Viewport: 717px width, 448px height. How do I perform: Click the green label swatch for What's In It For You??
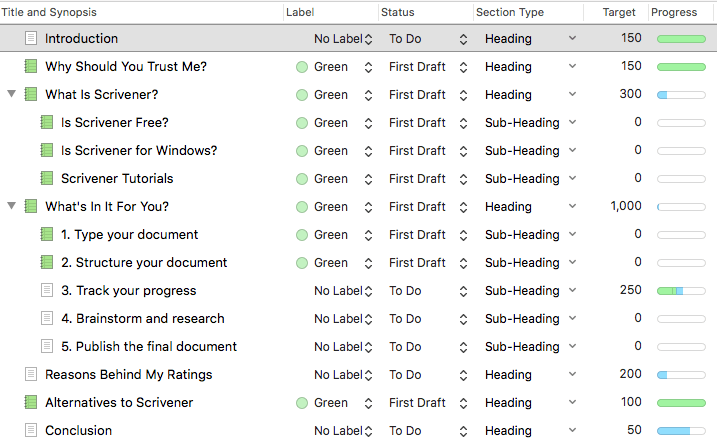tap(302, 207)
